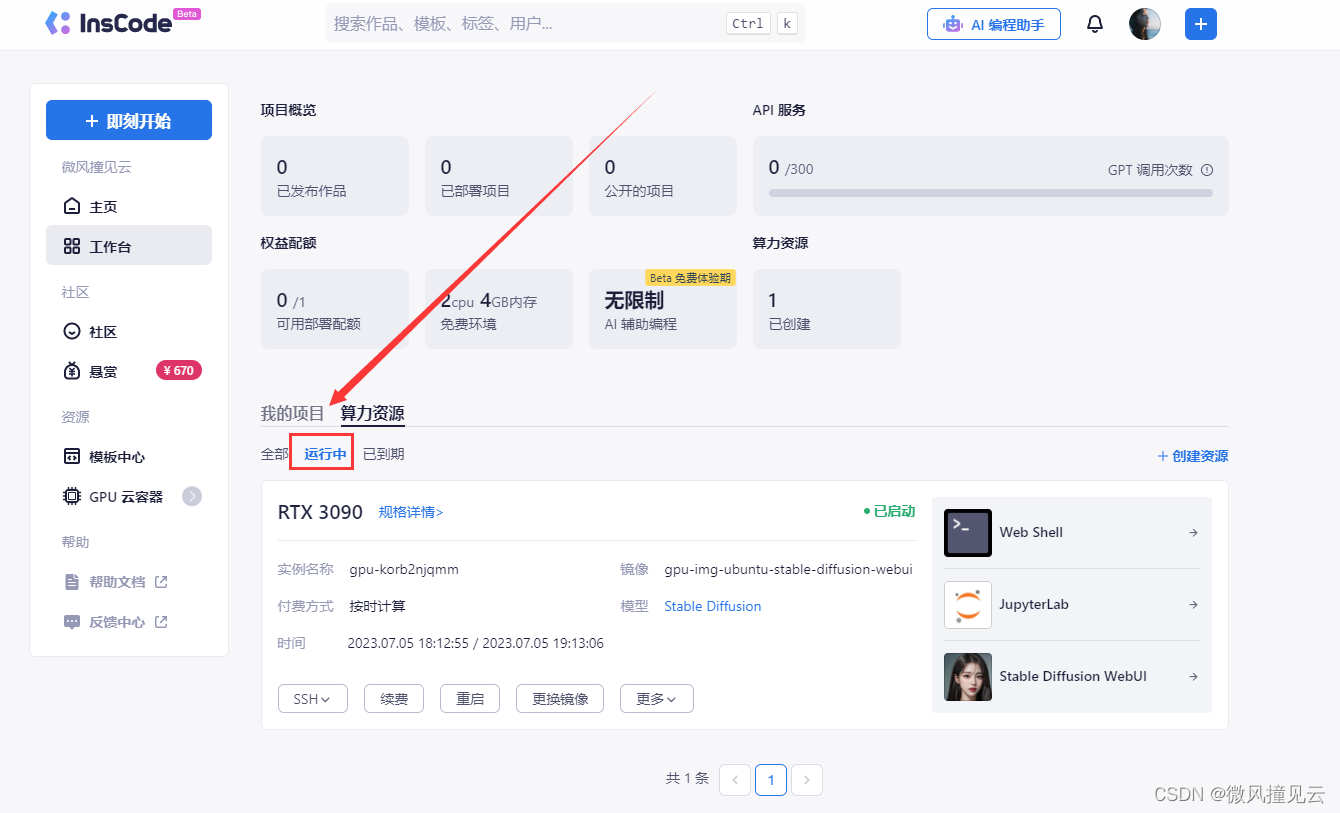Click the 社区 sidebar icon
This screenshot has height=813, width=1340.
71,331
